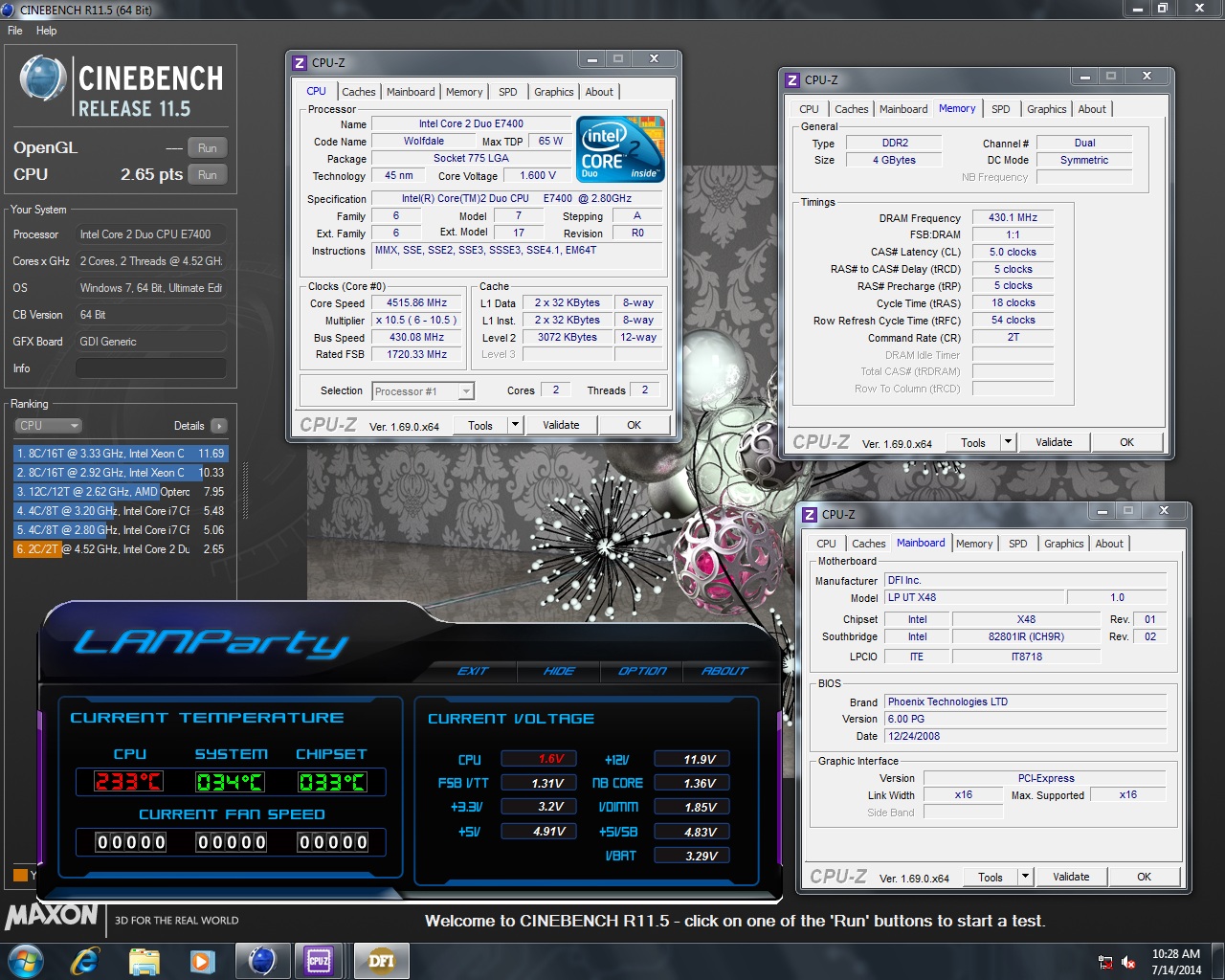Open Cinebench File menu
This screenshot has height=980, width=1225.
click(15, 31)
